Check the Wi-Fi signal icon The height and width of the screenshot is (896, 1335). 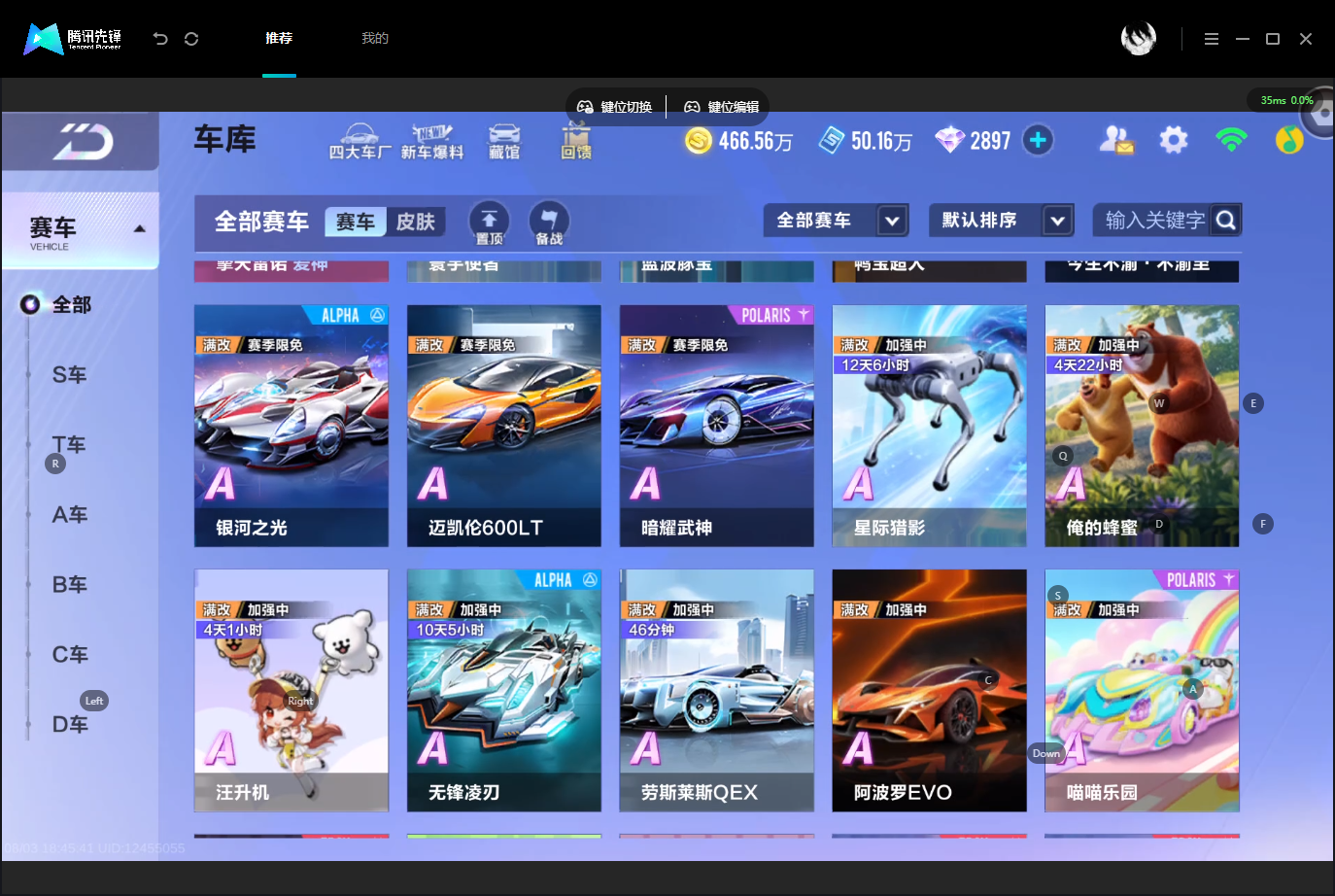coord(1231,141)
